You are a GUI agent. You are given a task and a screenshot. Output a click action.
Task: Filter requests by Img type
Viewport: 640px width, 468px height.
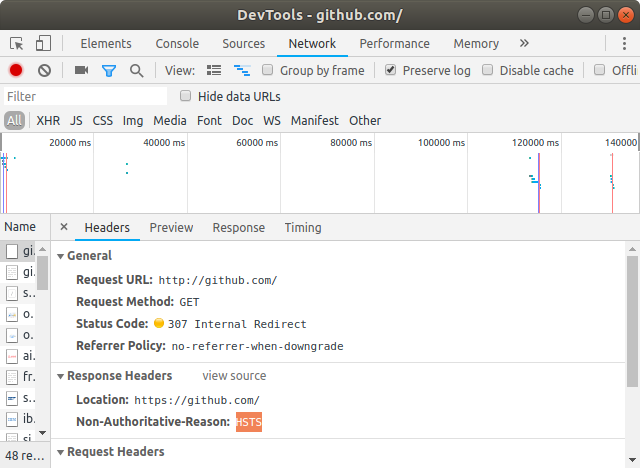(133, 120)
